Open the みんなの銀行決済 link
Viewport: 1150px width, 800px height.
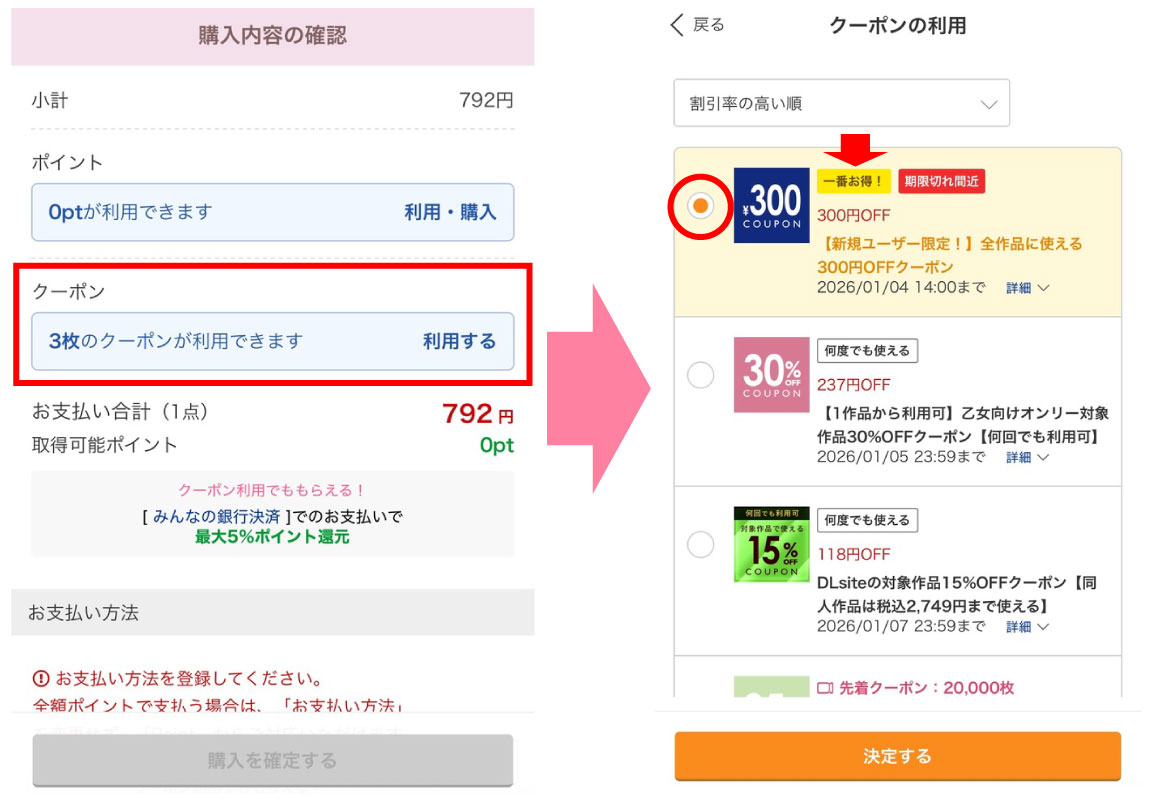pyautogui.click(x=216, y=516)
